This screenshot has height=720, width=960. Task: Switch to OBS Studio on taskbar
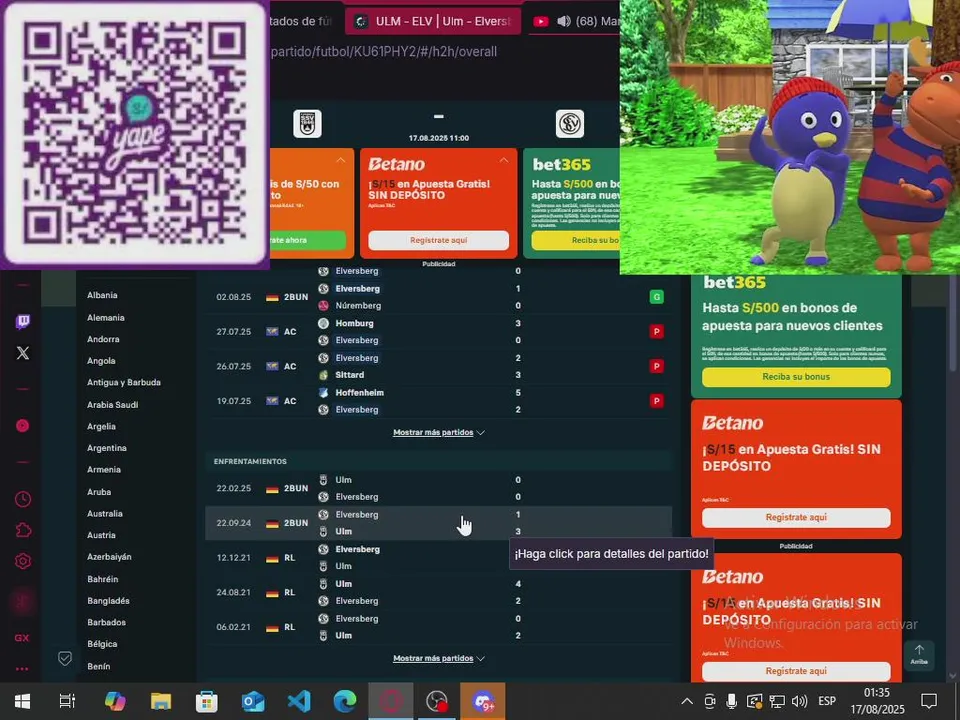pos(437,701)
